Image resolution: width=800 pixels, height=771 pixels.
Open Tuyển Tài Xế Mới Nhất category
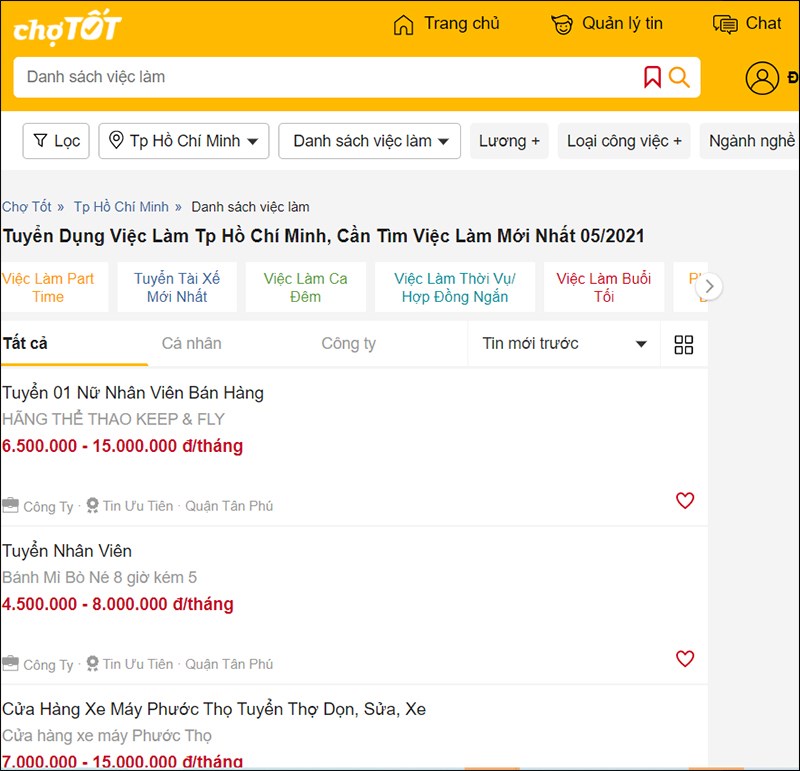[177, 287]
